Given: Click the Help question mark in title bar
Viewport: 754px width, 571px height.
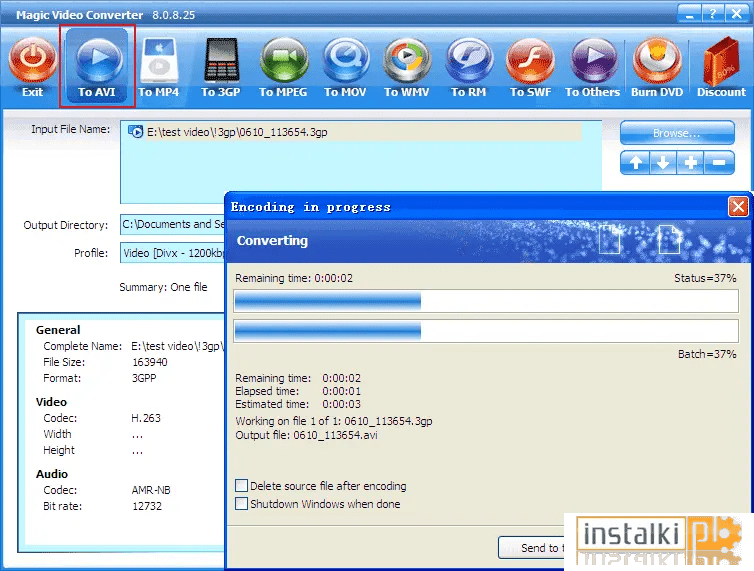Looking at the screenshot, I should click(x=713, y=14).
